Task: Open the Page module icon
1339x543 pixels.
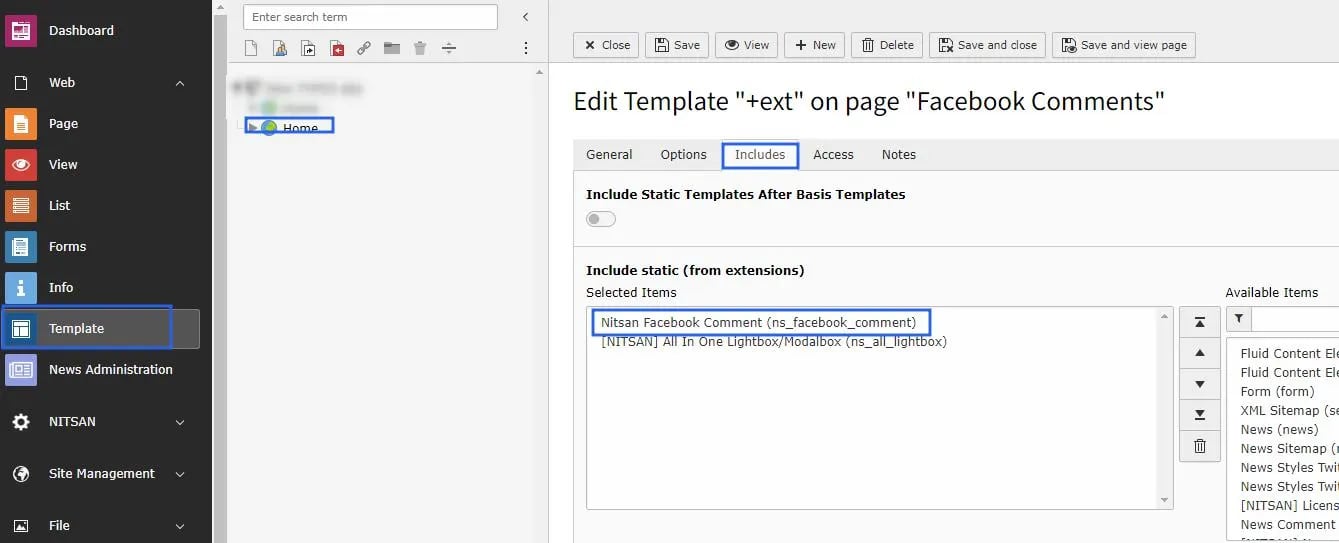Action: [x=21, y=124]
